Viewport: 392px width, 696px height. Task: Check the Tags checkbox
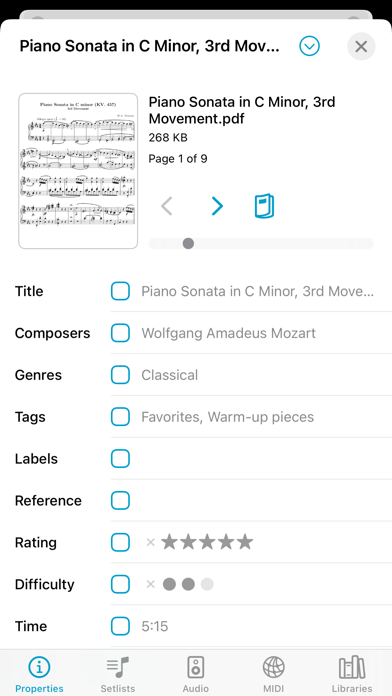(120, 417)
